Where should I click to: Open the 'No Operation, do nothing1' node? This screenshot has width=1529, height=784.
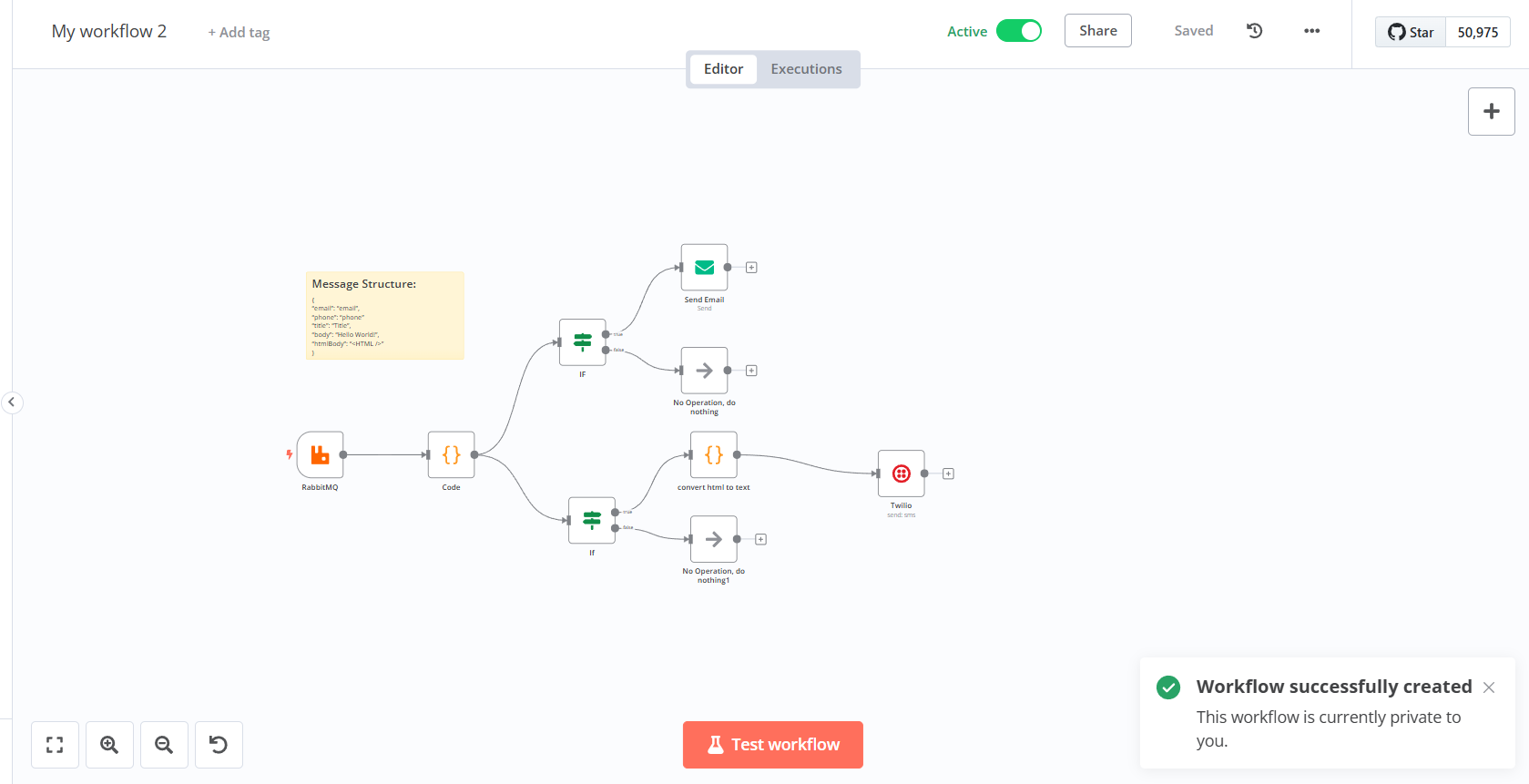coord(713,539)
